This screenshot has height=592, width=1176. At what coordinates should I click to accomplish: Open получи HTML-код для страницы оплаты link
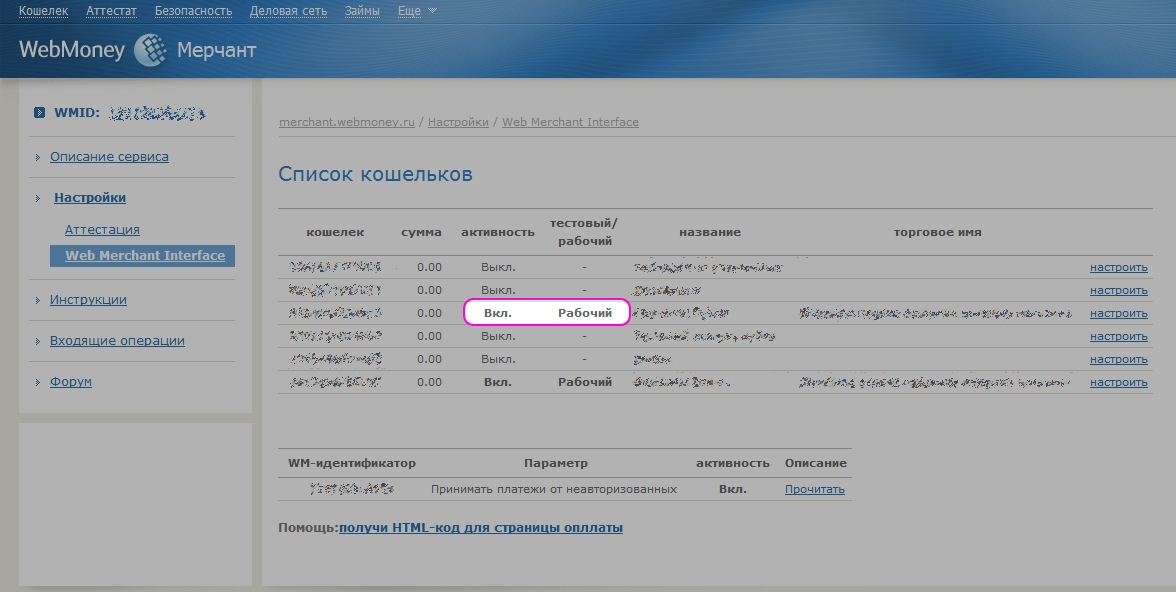coord(481,527)
